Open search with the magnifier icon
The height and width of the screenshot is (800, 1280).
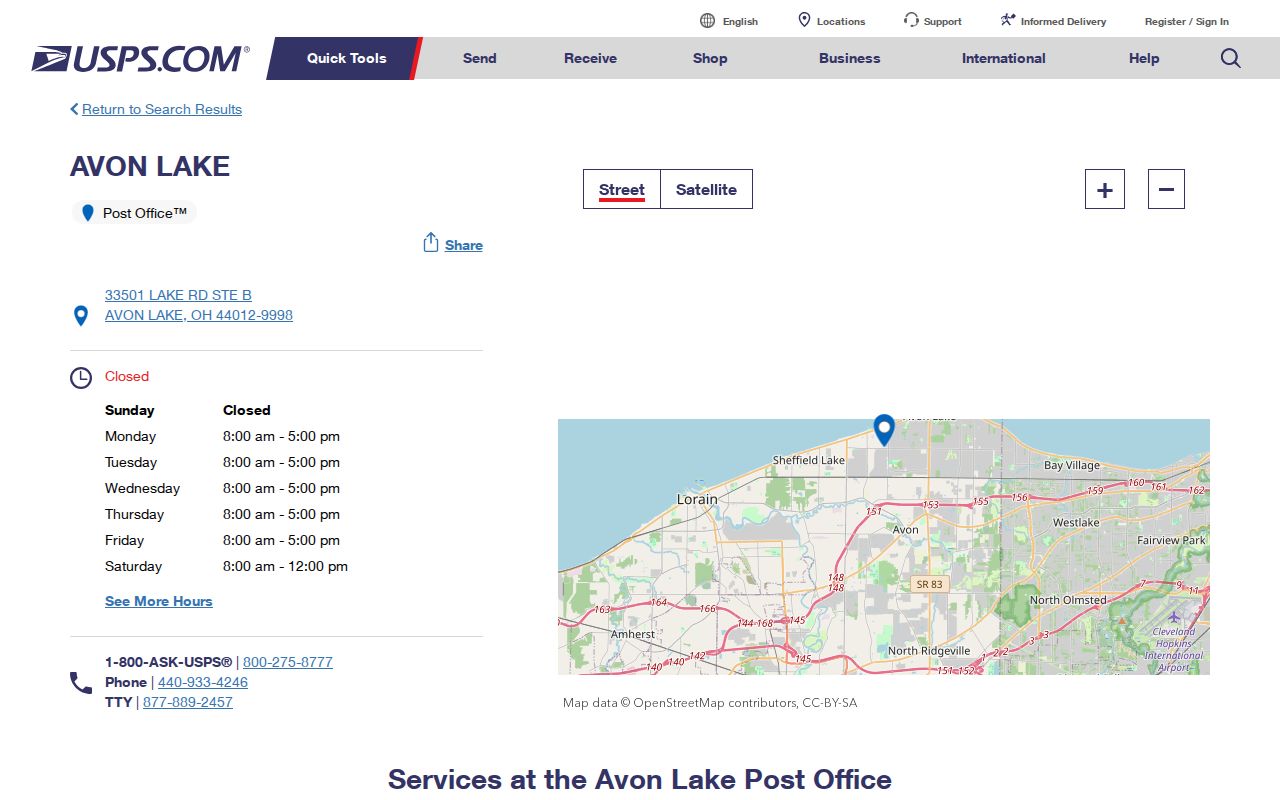coord(1231,58)
